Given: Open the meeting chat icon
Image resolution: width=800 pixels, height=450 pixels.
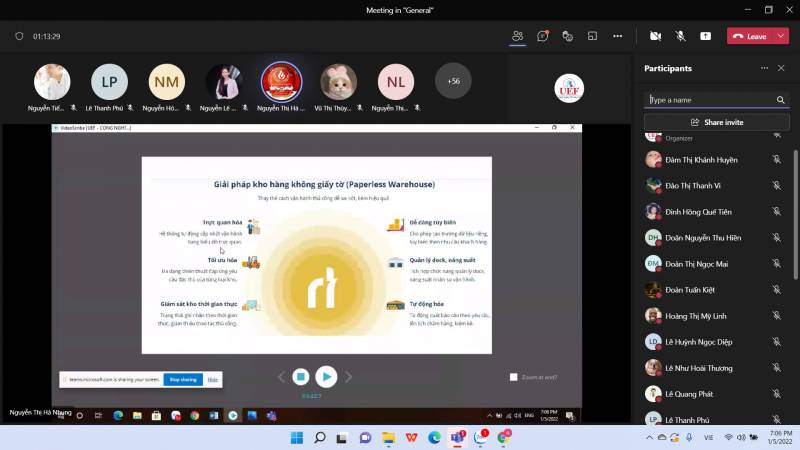Looking at the screenshot, I should pos(542,36).
